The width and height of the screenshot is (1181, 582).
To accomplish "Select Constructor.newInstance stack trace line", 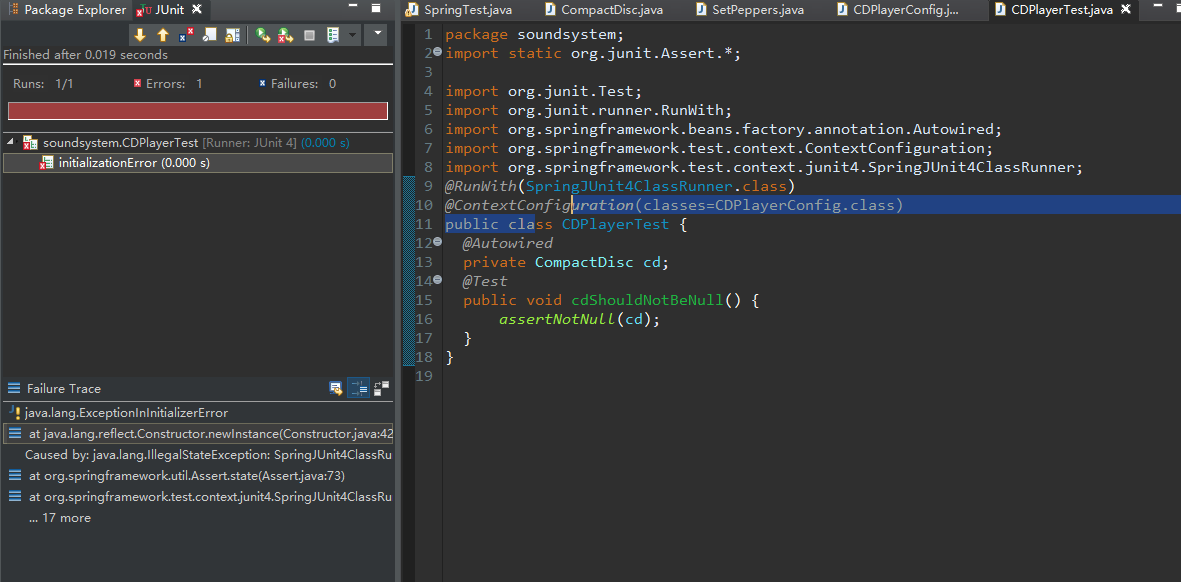I will pyautogui.click(x=197, y=434).
